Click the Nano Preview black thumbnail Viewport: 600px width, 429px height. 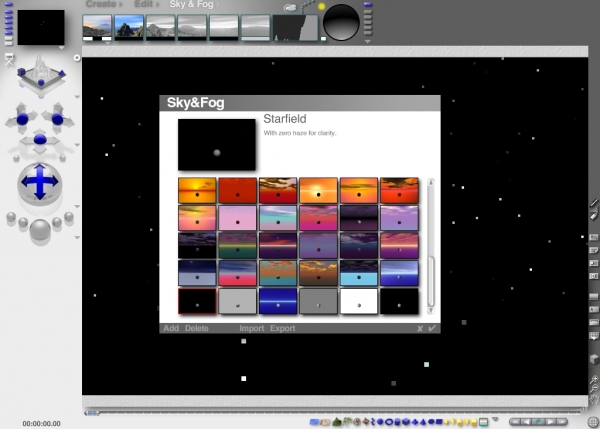[x=41, y=28]
